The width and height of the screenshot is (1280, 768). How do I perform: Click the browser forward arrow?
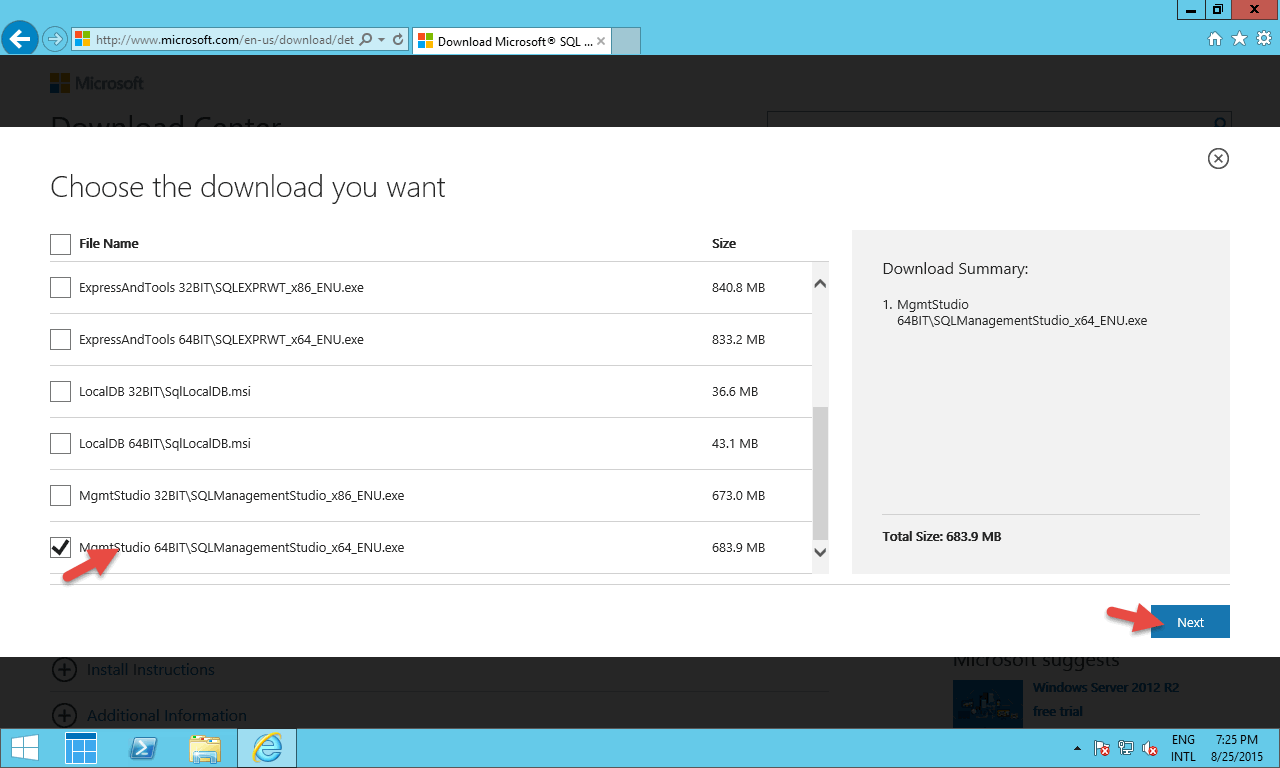click(55, 40)
